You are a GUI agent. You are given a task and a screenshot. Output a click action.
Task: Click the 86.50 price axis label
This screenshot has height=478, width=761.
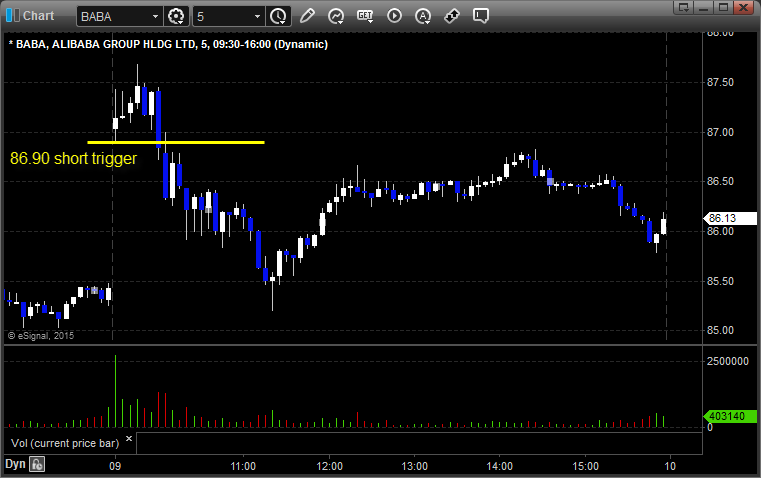pyautogui.click(x=720, y=181)
